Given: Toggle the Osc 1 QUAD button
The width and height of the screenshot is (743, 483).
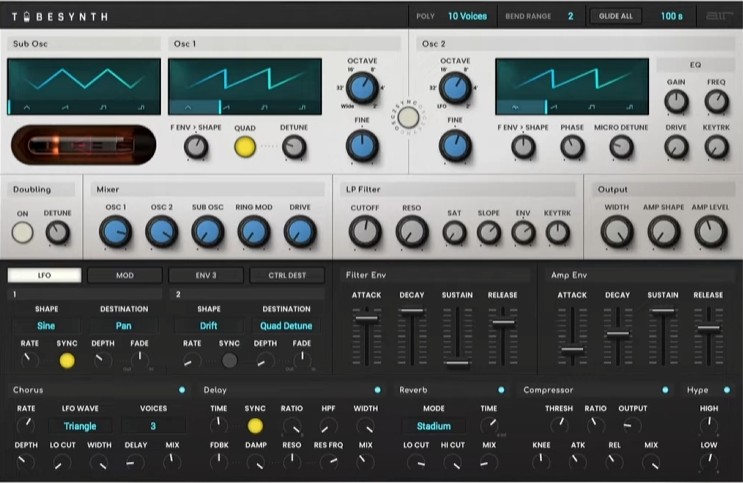Looking at the screenshot, I should (245, 147).
